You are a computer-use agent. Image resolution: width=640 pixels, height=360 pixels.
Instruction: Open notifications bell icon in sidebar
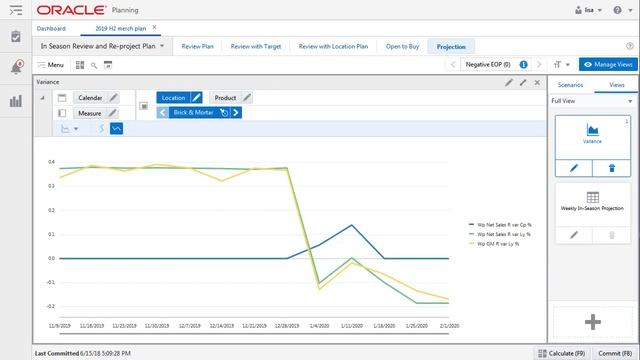click(x=16, y=67)
